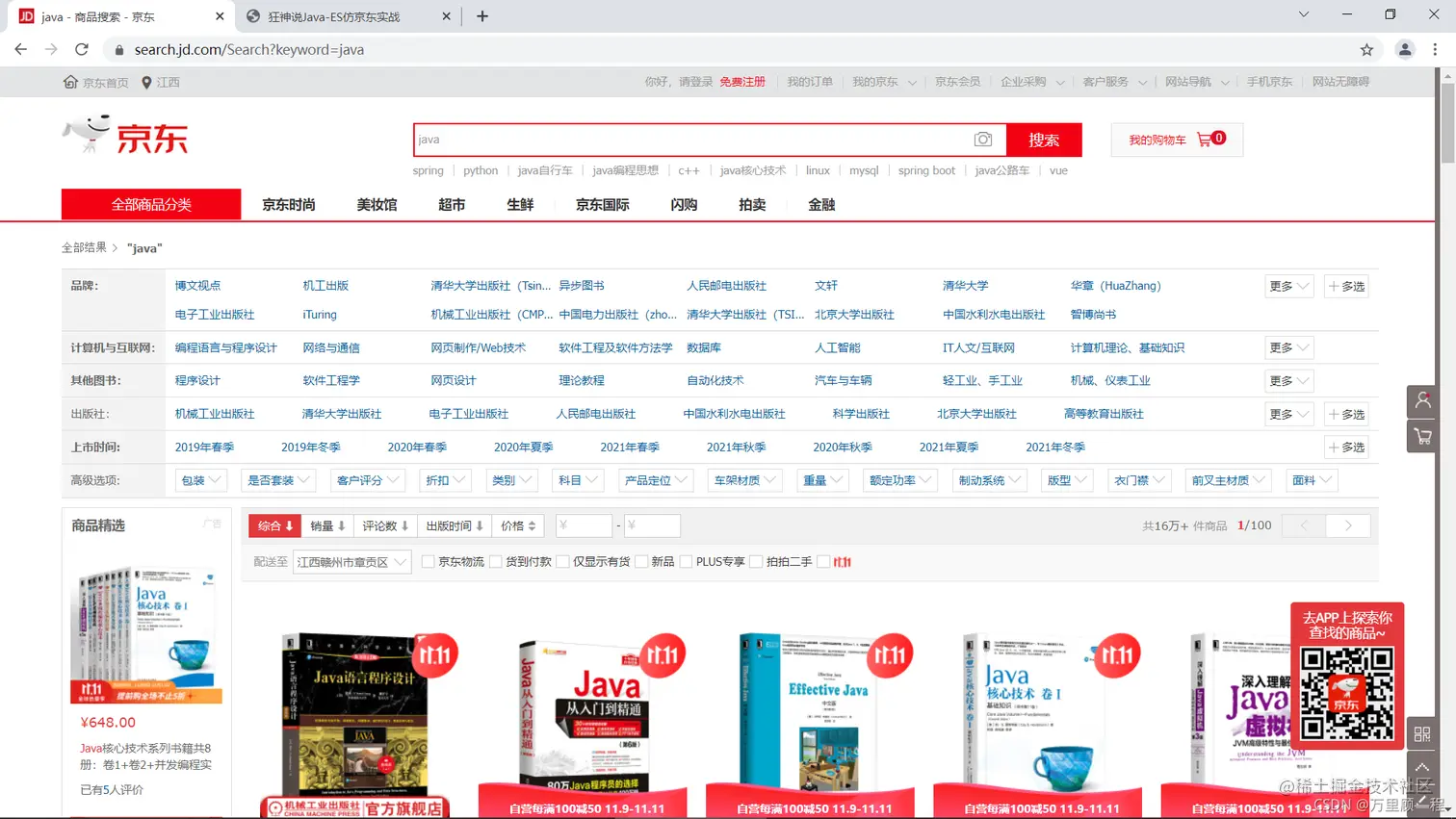Filter by 2021年春季 release time

630,447
